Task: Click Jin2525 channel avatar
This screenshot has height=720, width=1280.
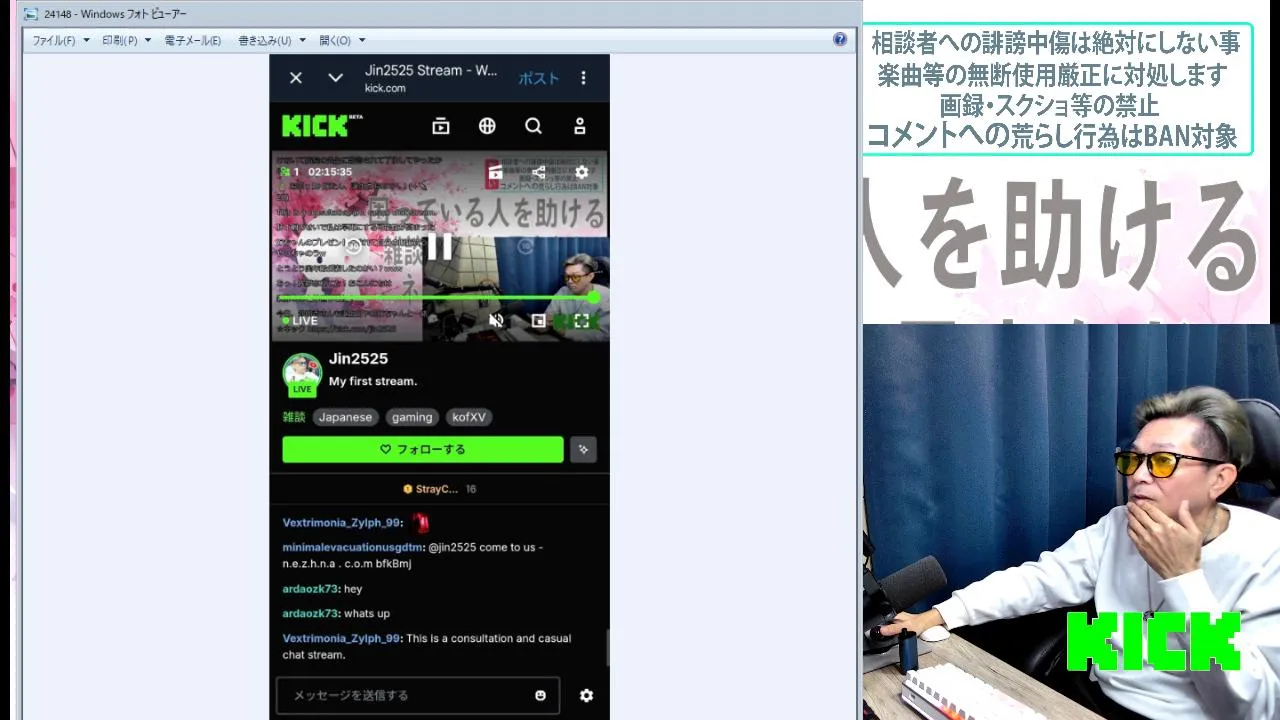Action: tap(302, 374)
